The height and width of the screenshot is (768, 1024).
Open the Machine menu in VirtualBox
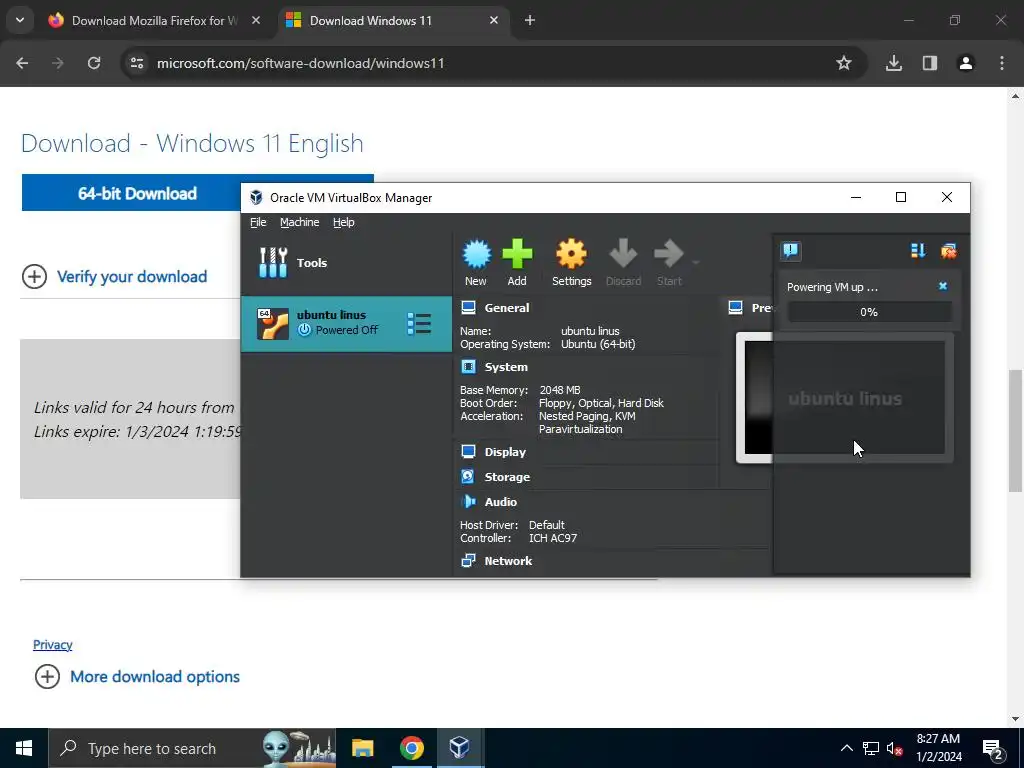pyautogui.click(x=300, y=222)
